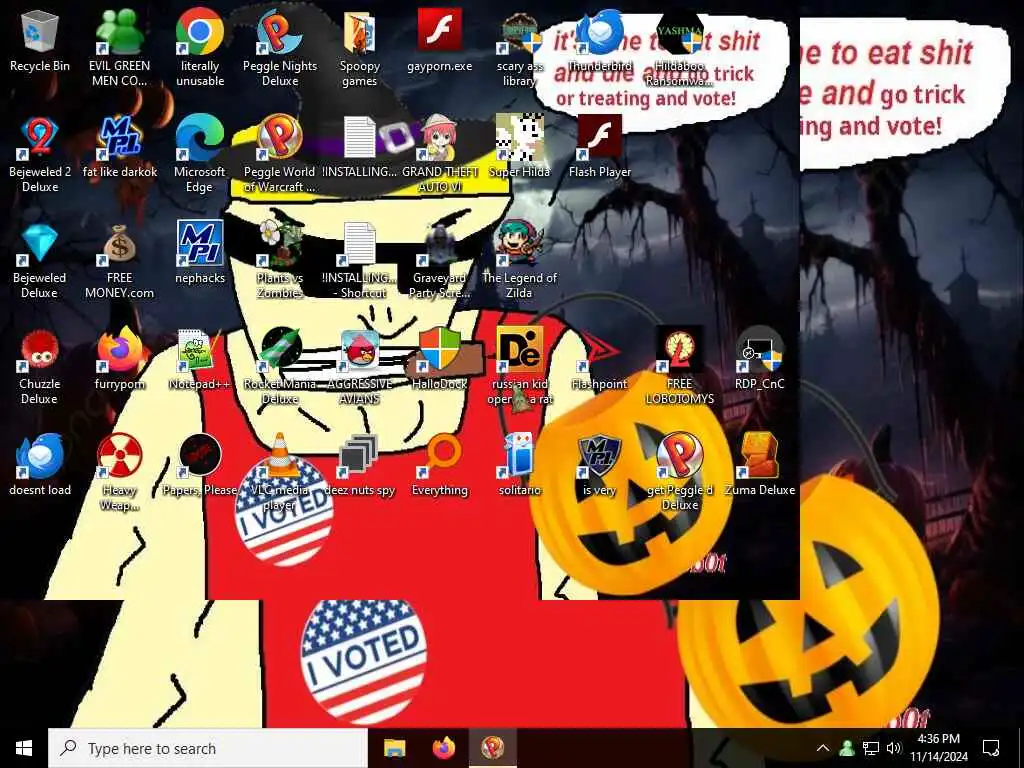The height and width of the screenshot is (768, 1024).
Task: Open the Action Center notifications icon
Action: 991,748
